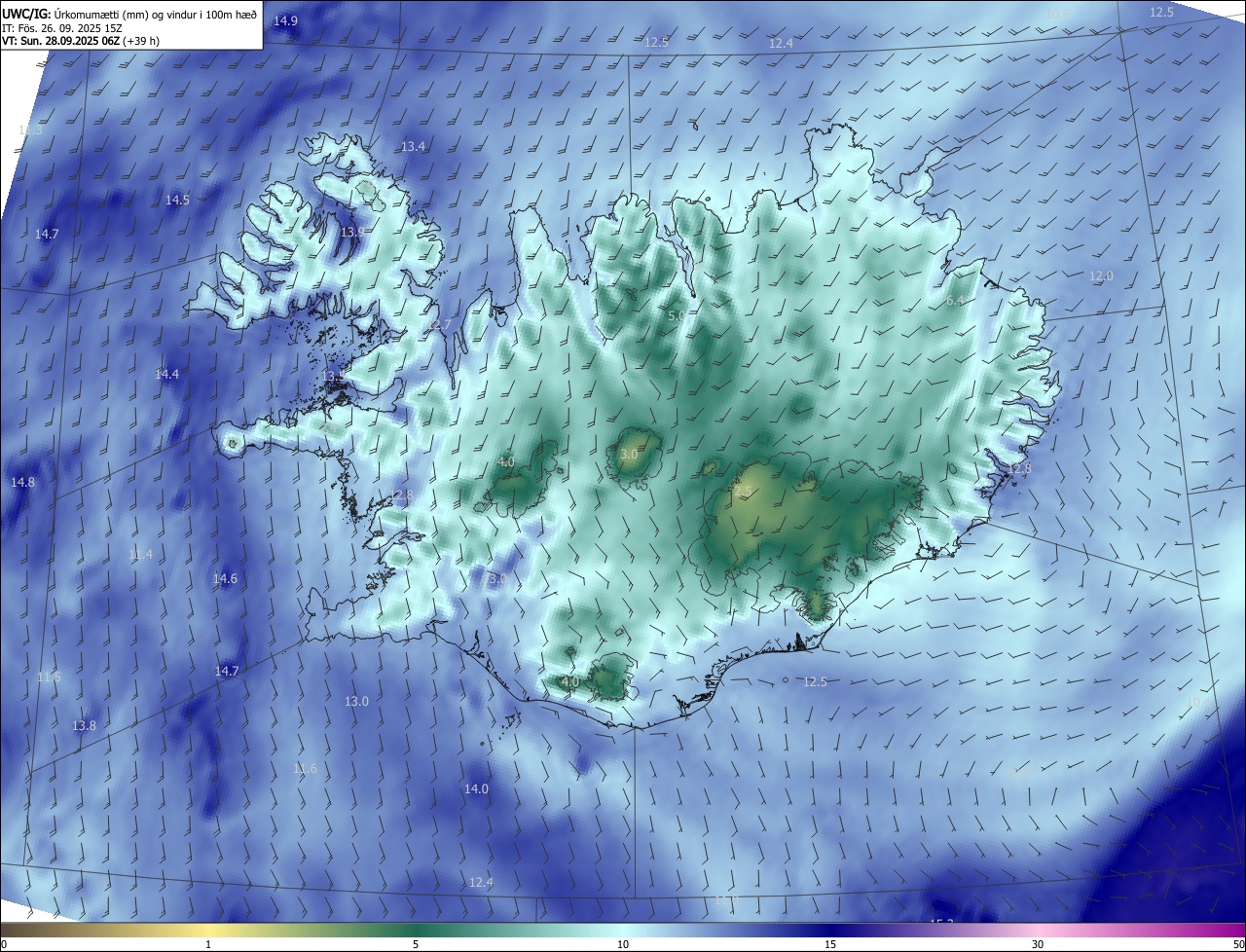Click the '15' tick on the color scale
This screenshot has width=1246, height=952.
830,944
